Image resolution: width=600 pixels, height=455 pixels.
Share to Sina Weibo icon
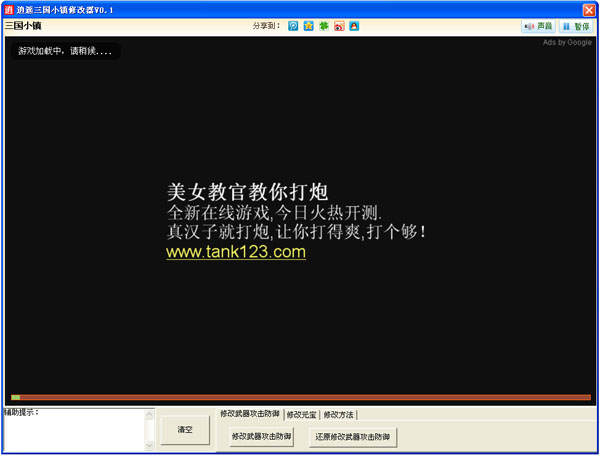click(x=339, y=26)
